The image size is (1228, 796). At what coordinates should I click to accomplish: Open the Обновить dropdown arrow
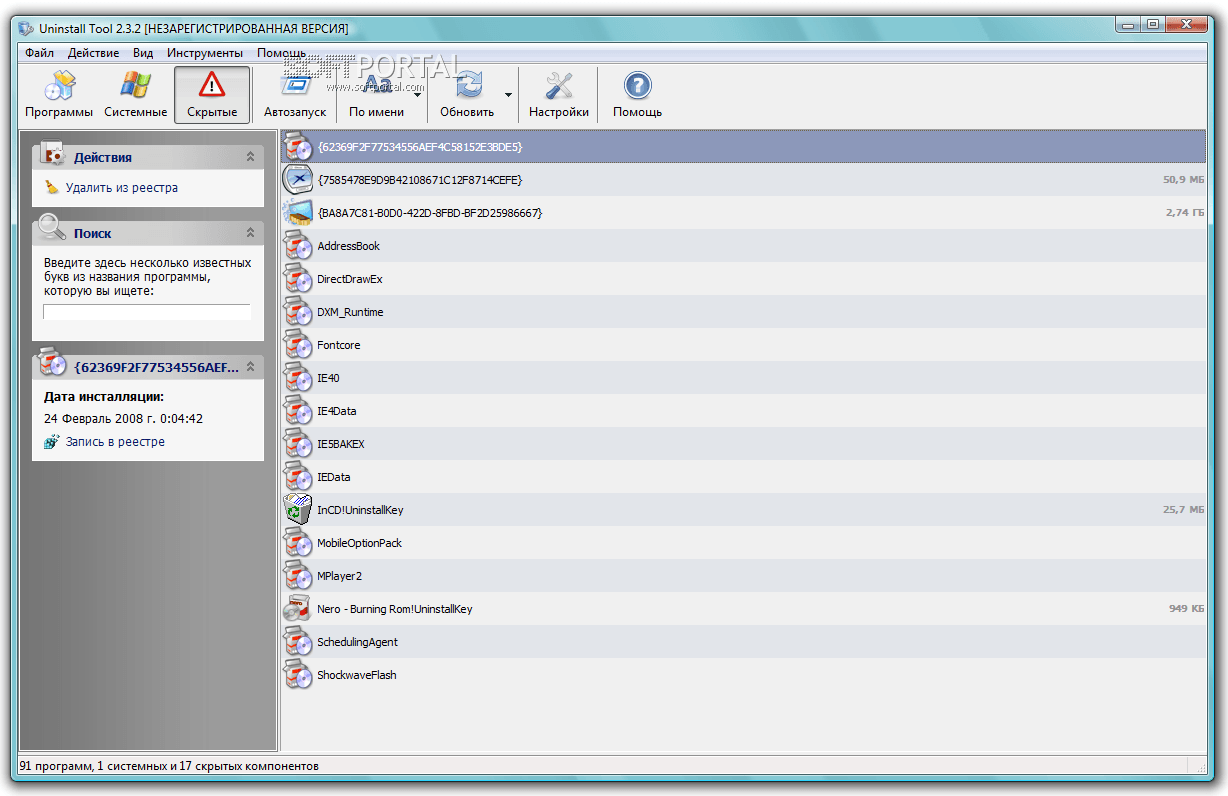click(x=508, y=95)
